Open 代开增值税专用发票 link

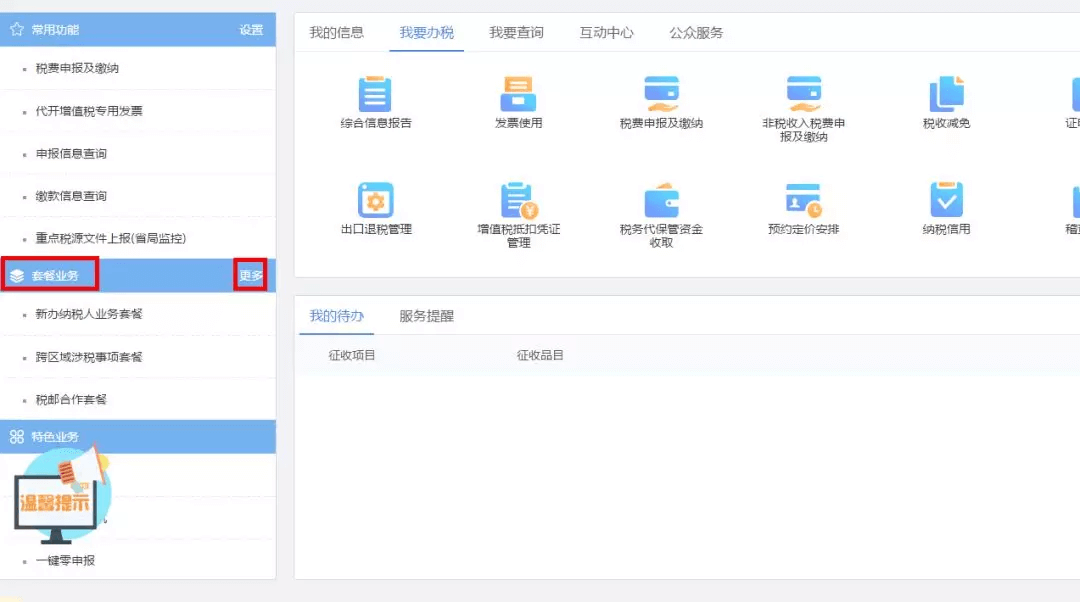click(89, 111)
